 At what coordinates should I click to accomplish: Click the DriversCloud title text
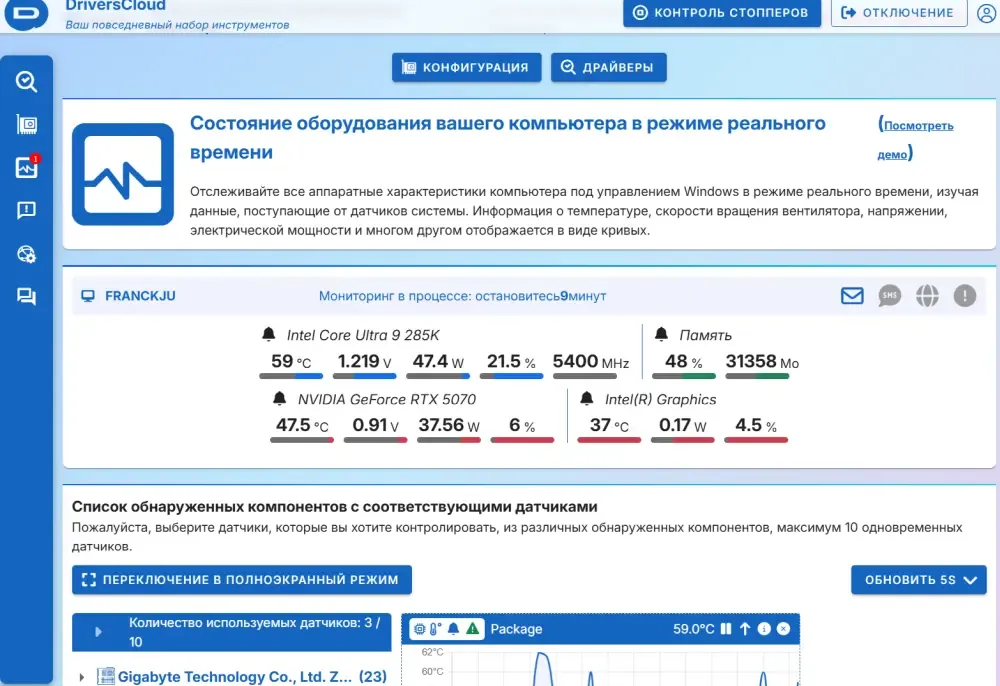pos(115,5)
